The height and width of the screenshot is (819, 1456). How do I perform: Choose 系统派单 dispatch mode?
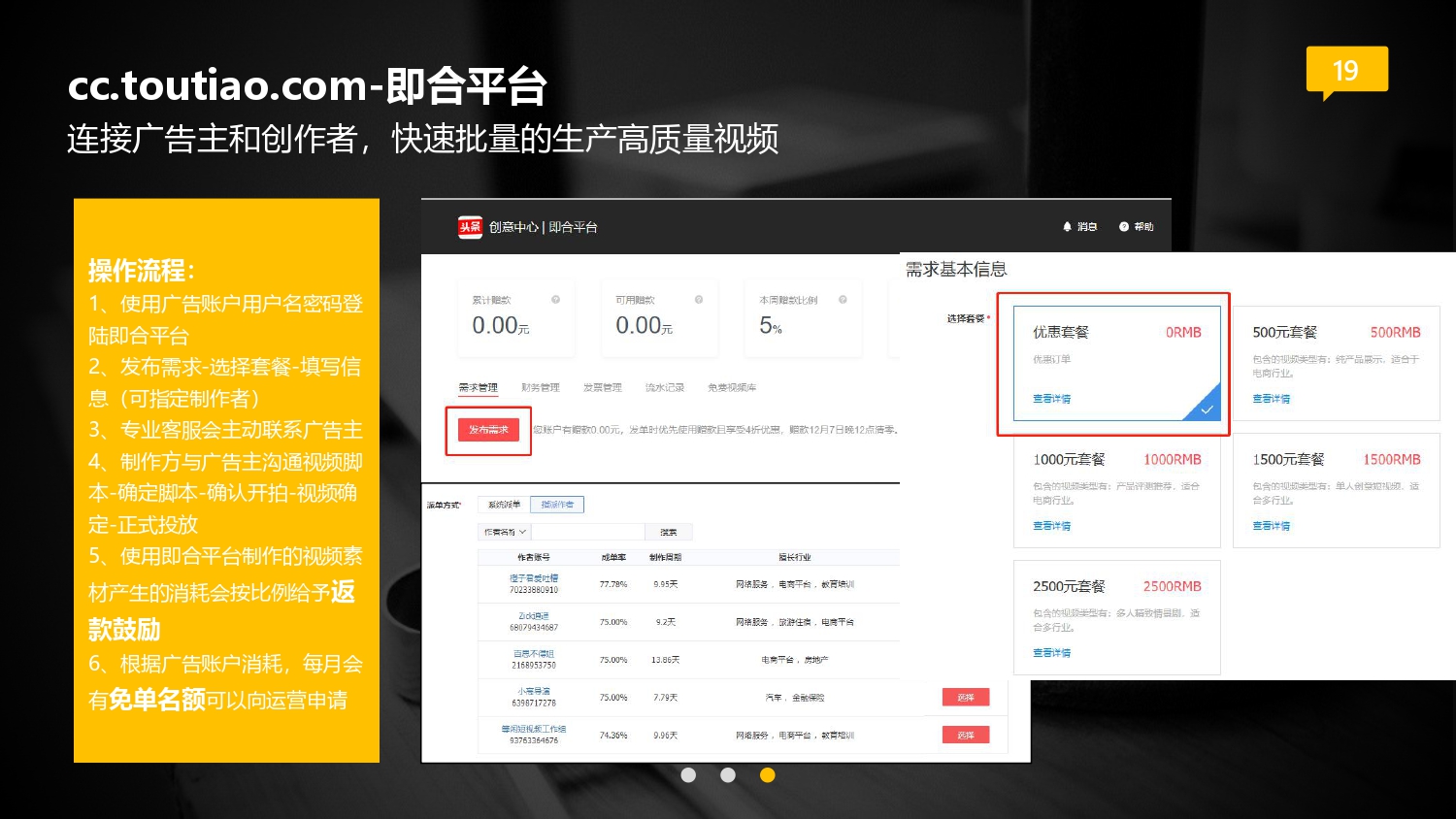pyautogui.click(x=505, y=505)
